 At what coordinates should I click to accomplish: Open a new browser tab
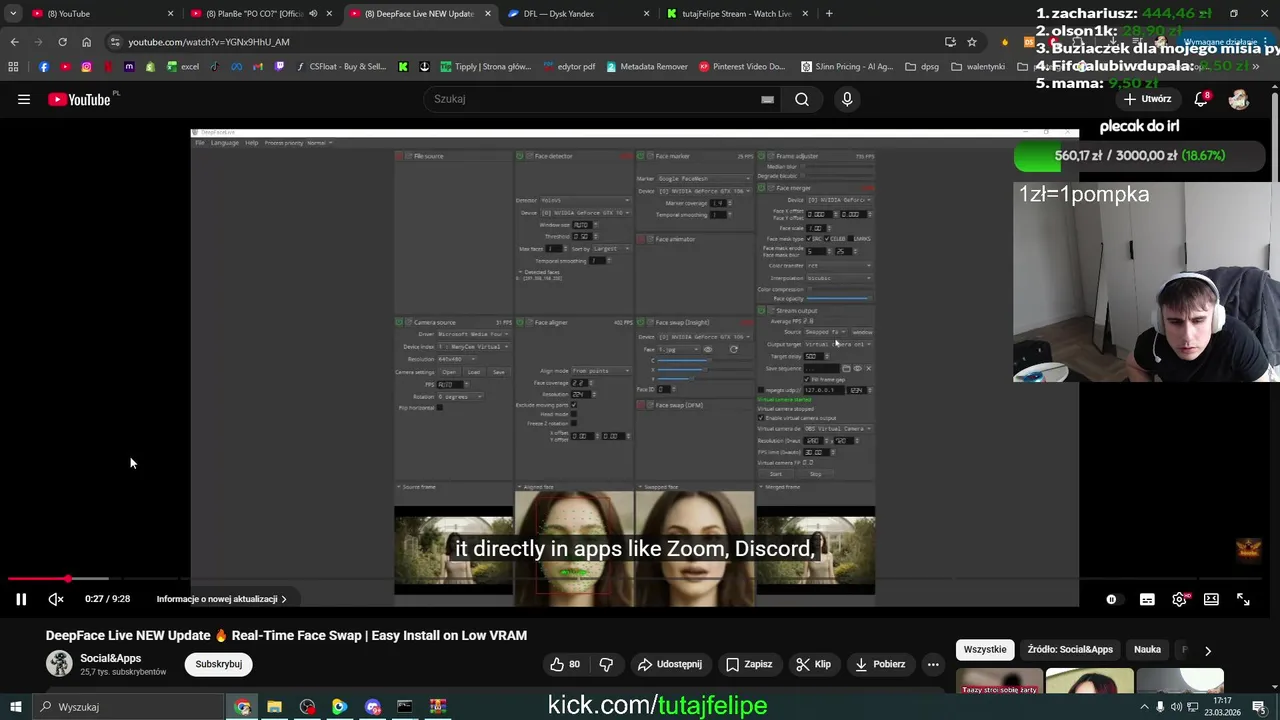[x=829, y=14]
